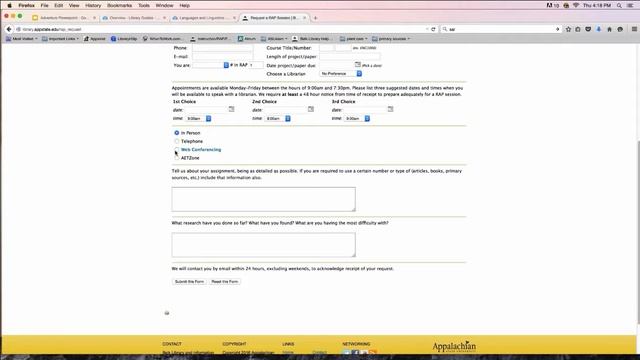Click the Reset this Form button

[224, 282]
